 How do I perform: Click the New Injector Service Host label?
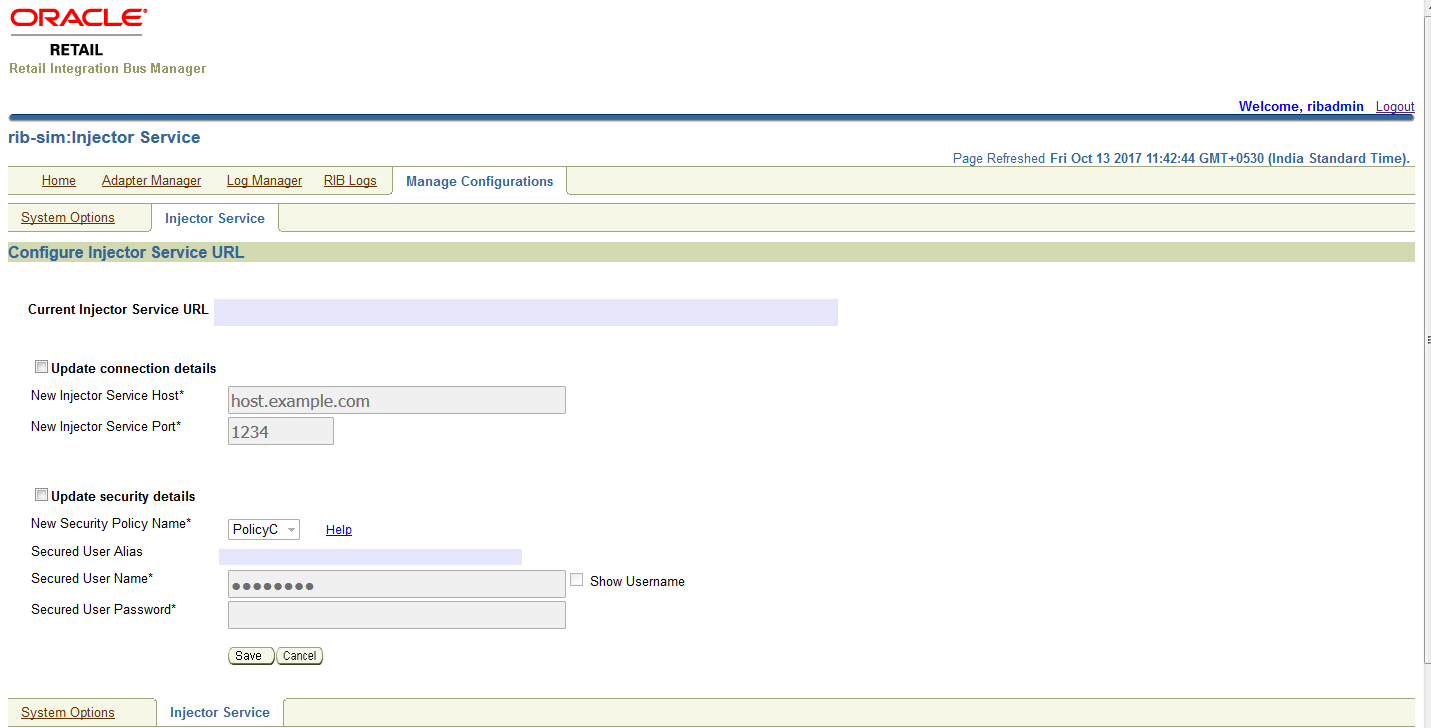tap(108, 396)
